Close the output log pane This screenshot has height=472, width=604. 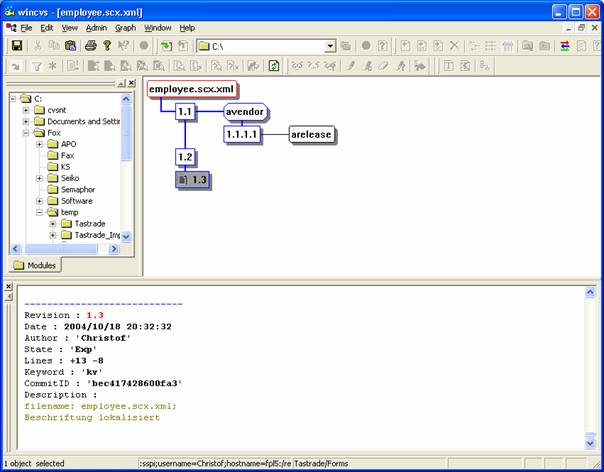tap(8, 287)
